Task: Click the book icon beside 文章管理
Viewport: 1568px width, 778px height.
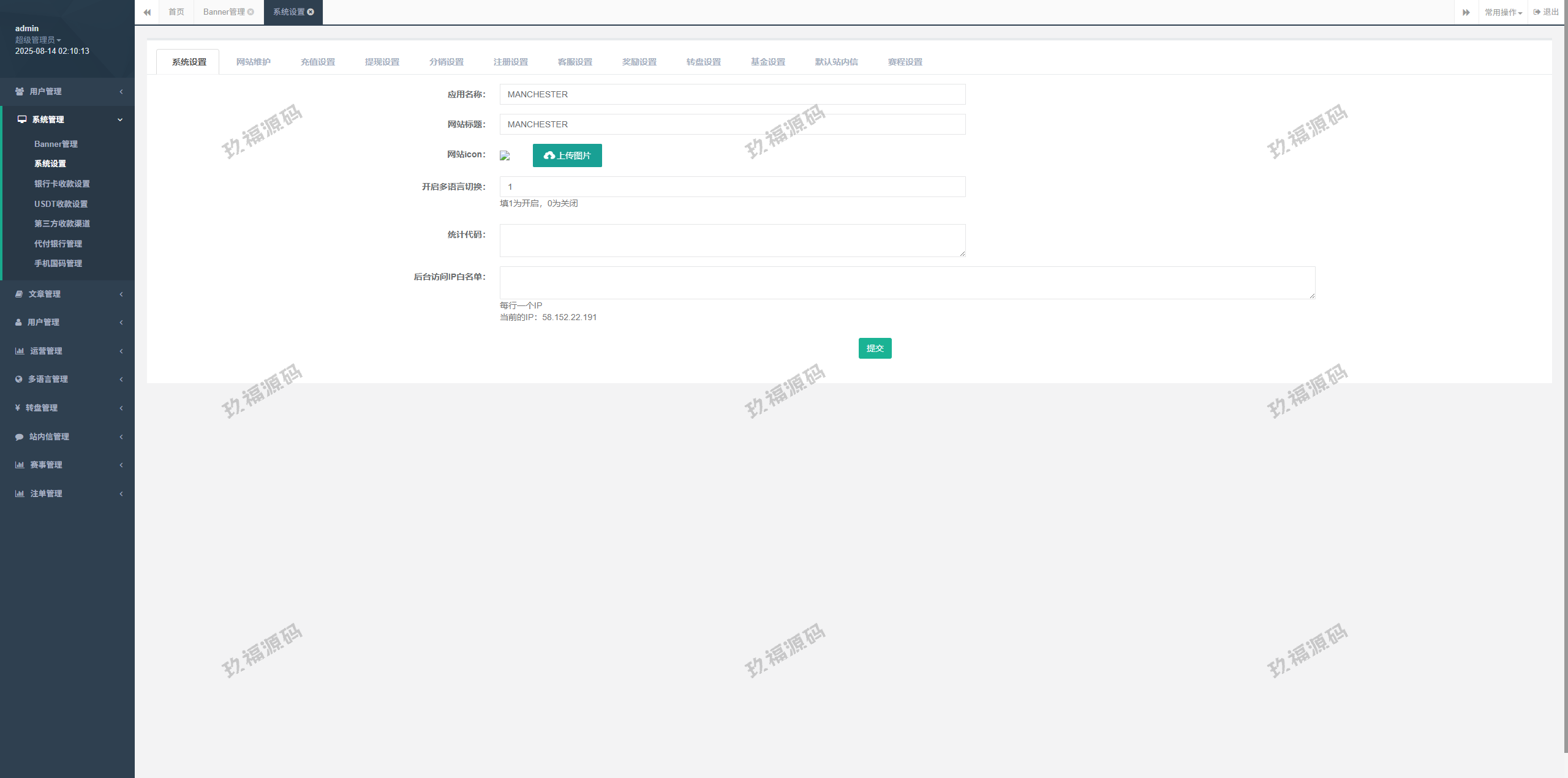Action: point(19,294)
